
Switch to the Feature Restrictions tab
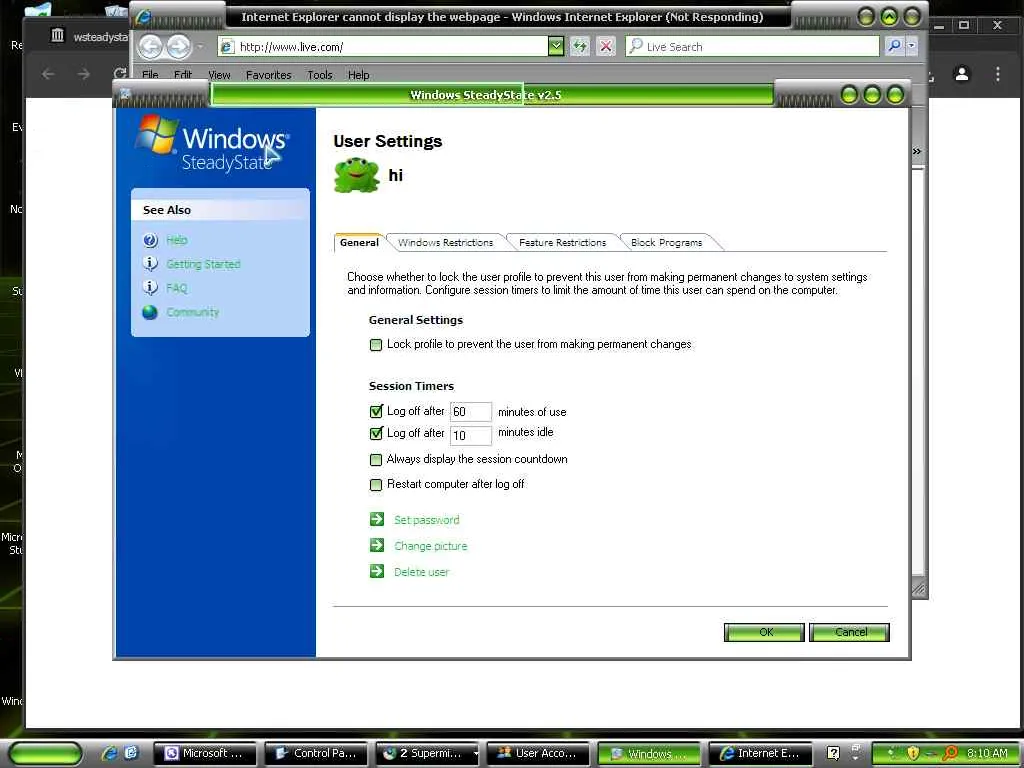562,242
